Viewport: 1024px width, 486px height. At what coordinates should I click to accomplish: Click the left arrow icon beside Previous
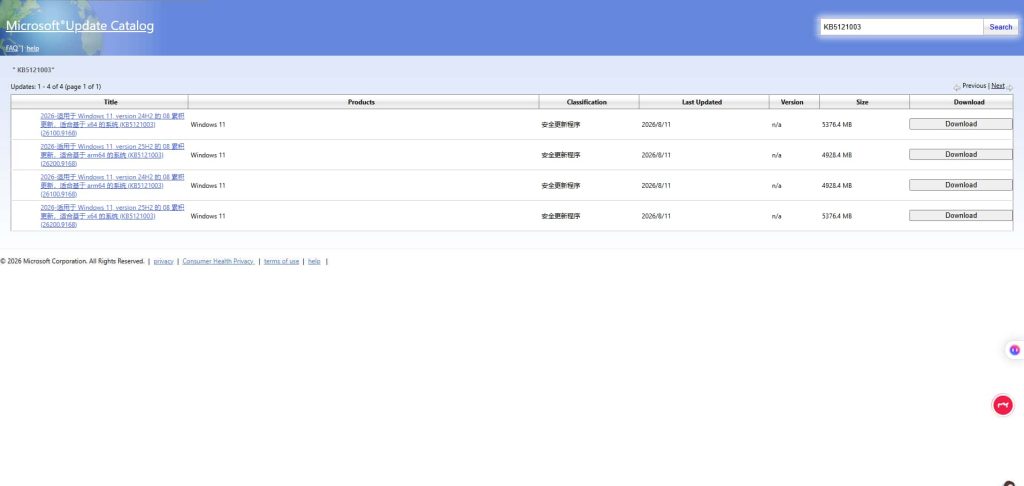click(957, 87)
